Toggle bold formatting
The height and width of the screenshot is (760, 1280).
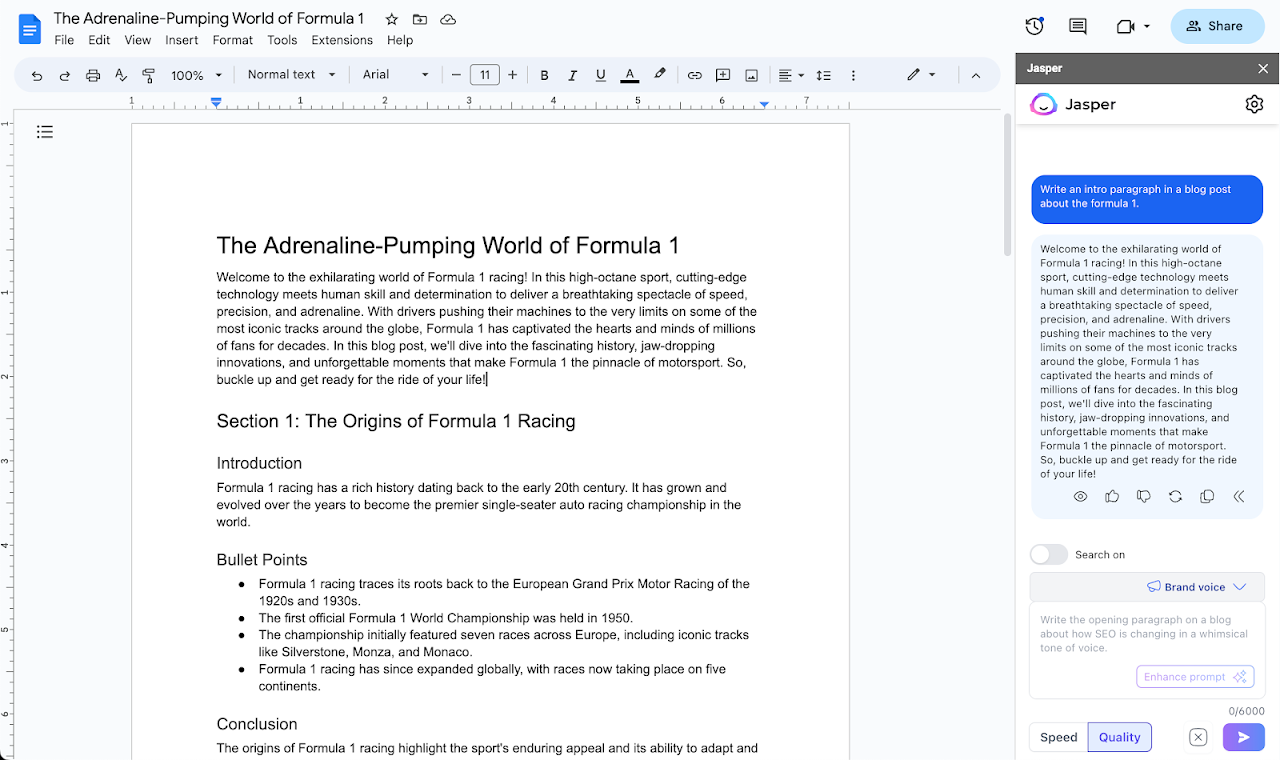544,75
